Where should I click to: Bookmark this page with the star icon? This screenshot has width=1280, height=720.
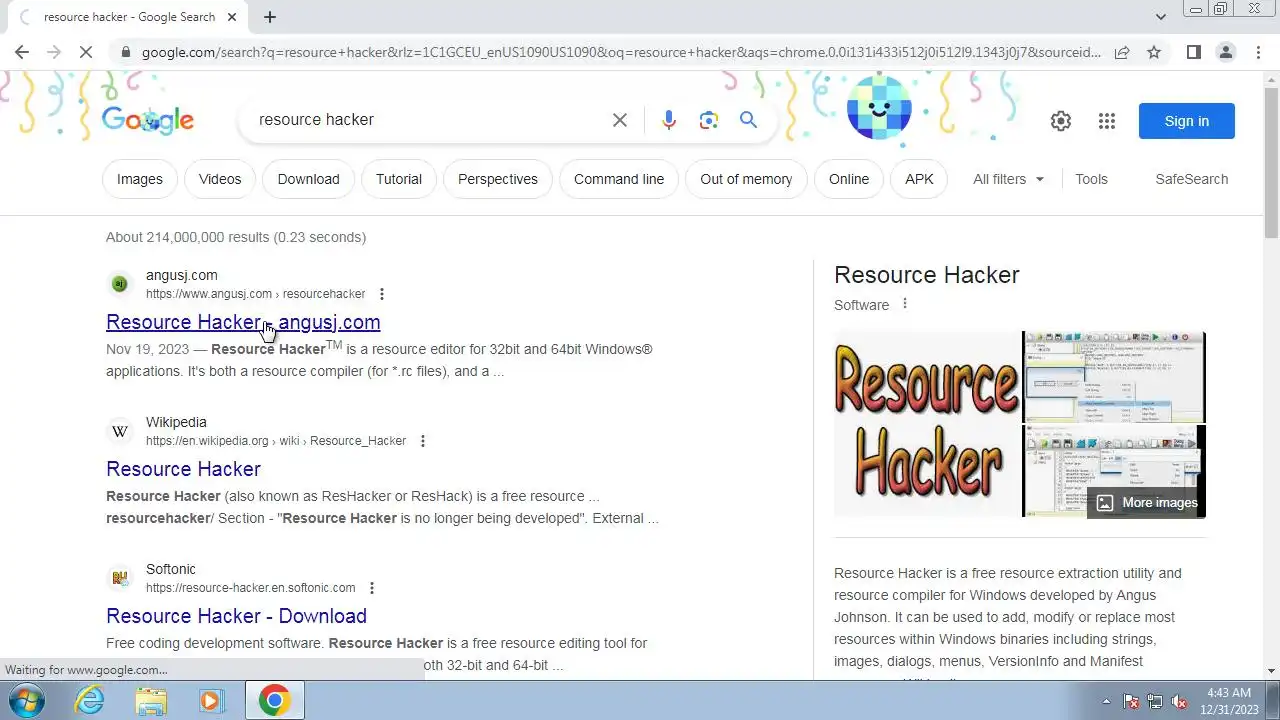tap(1154, 52)
